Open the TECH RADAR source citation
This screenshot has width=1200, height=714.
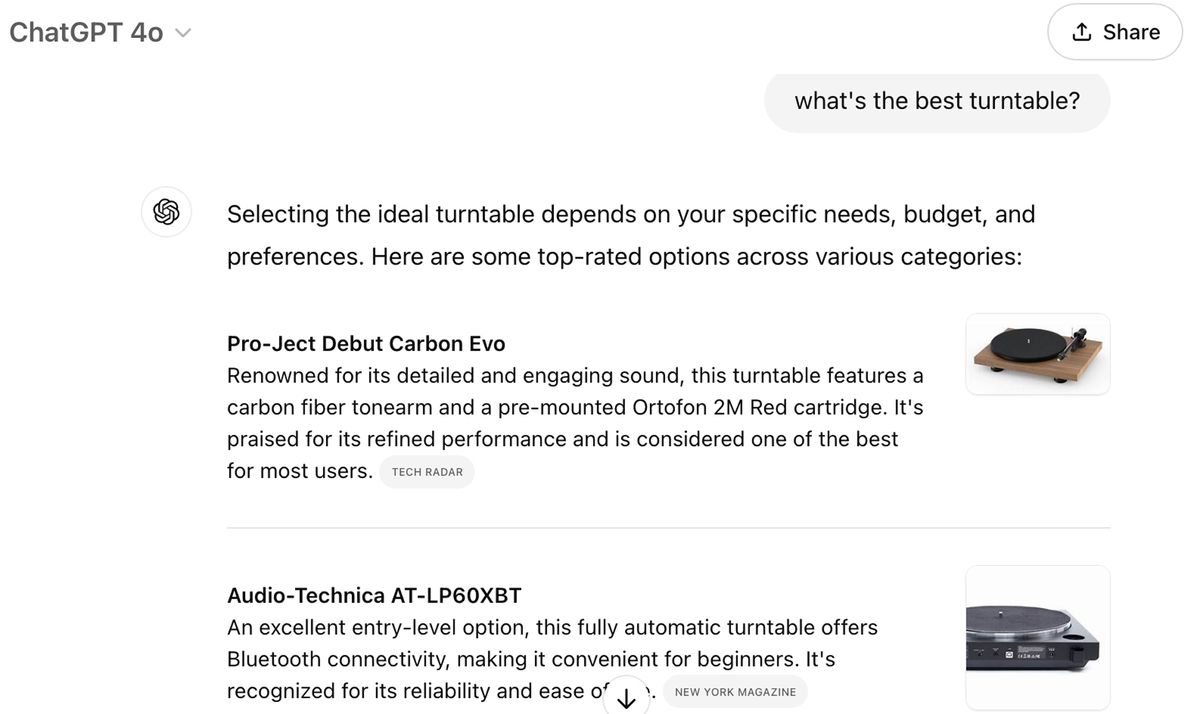427,472
